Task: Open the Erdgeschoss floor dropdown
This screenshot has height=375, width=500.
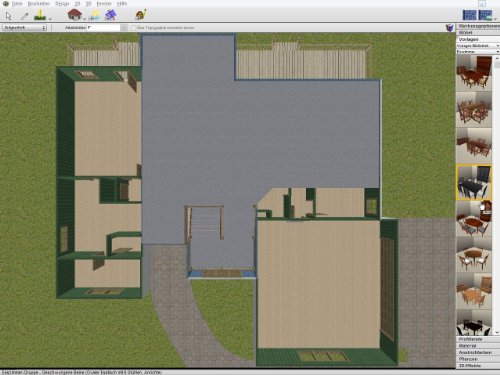Action: tap(24, 28)
